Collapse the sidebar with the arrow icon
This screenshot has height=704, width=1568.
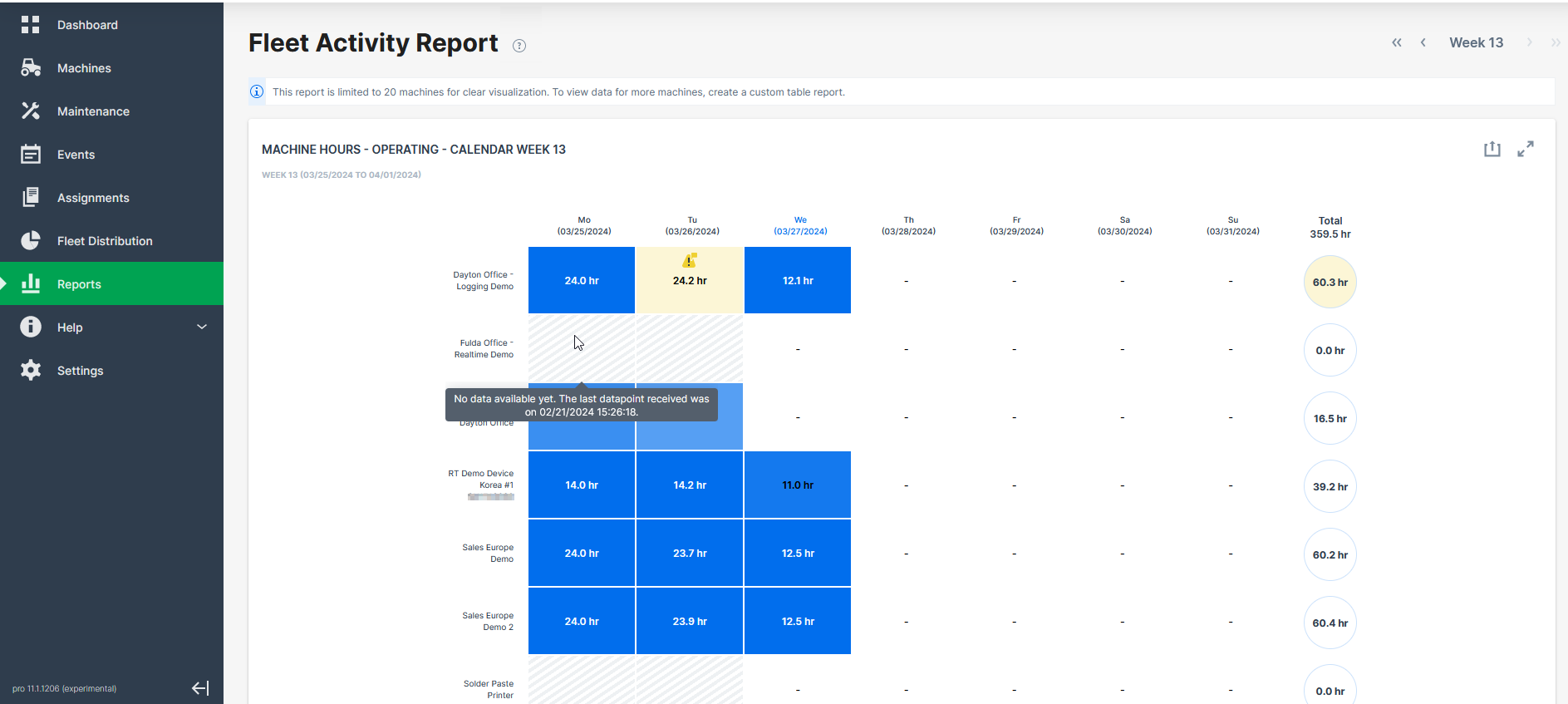pyautogui.click(x=200, y=687)
